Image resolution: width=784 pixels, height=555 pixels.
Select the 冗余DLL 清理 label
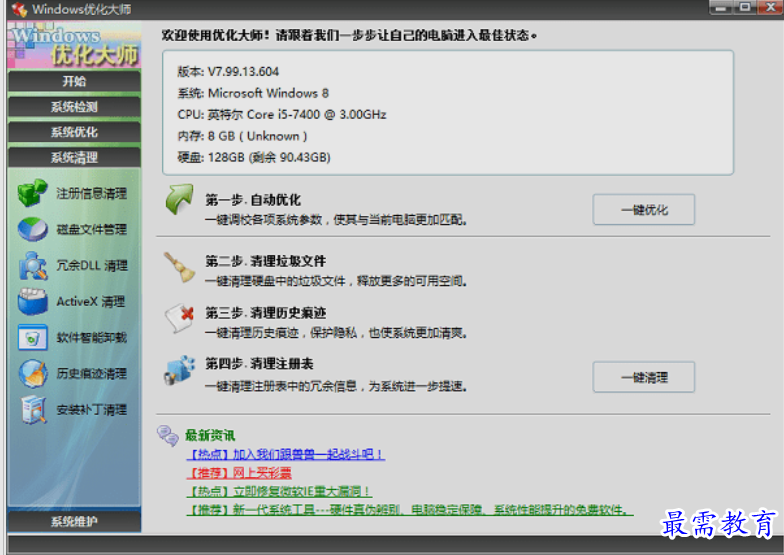[92, 266]
